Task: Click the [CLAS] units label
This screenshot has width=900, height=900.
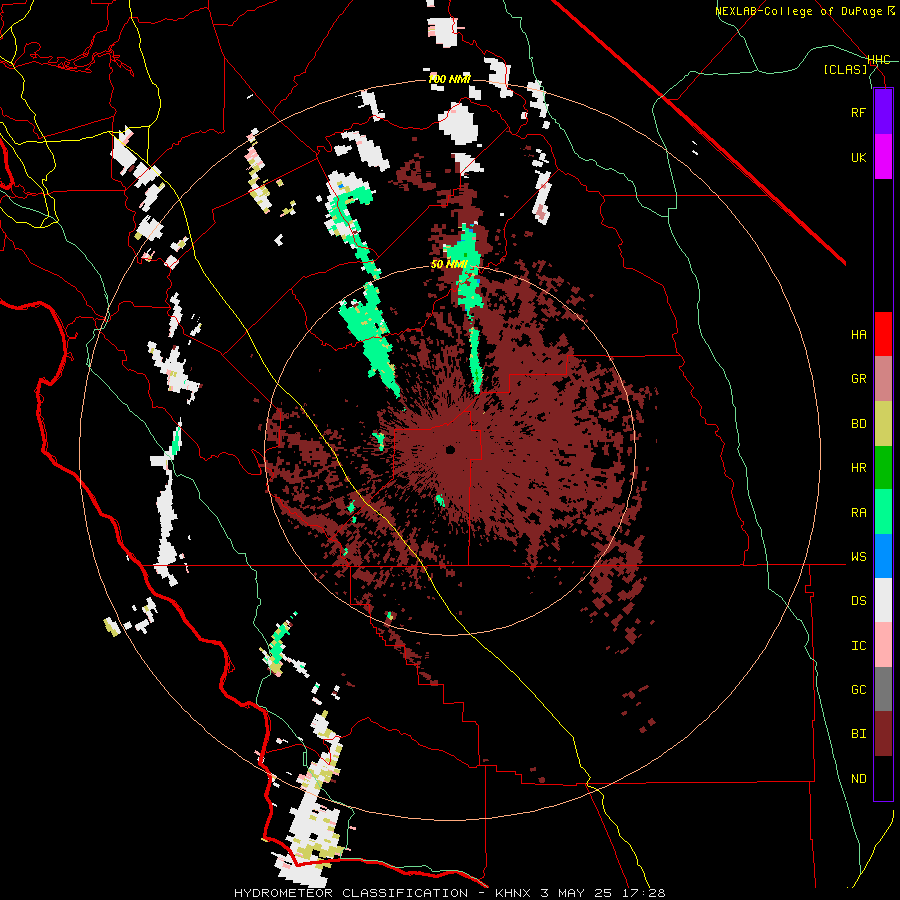Action: coord(845,69)
